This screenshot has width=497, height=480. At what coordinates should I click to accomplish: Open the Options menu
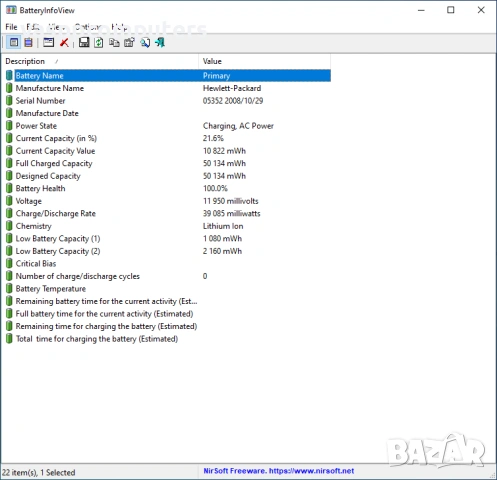point(88,27)
